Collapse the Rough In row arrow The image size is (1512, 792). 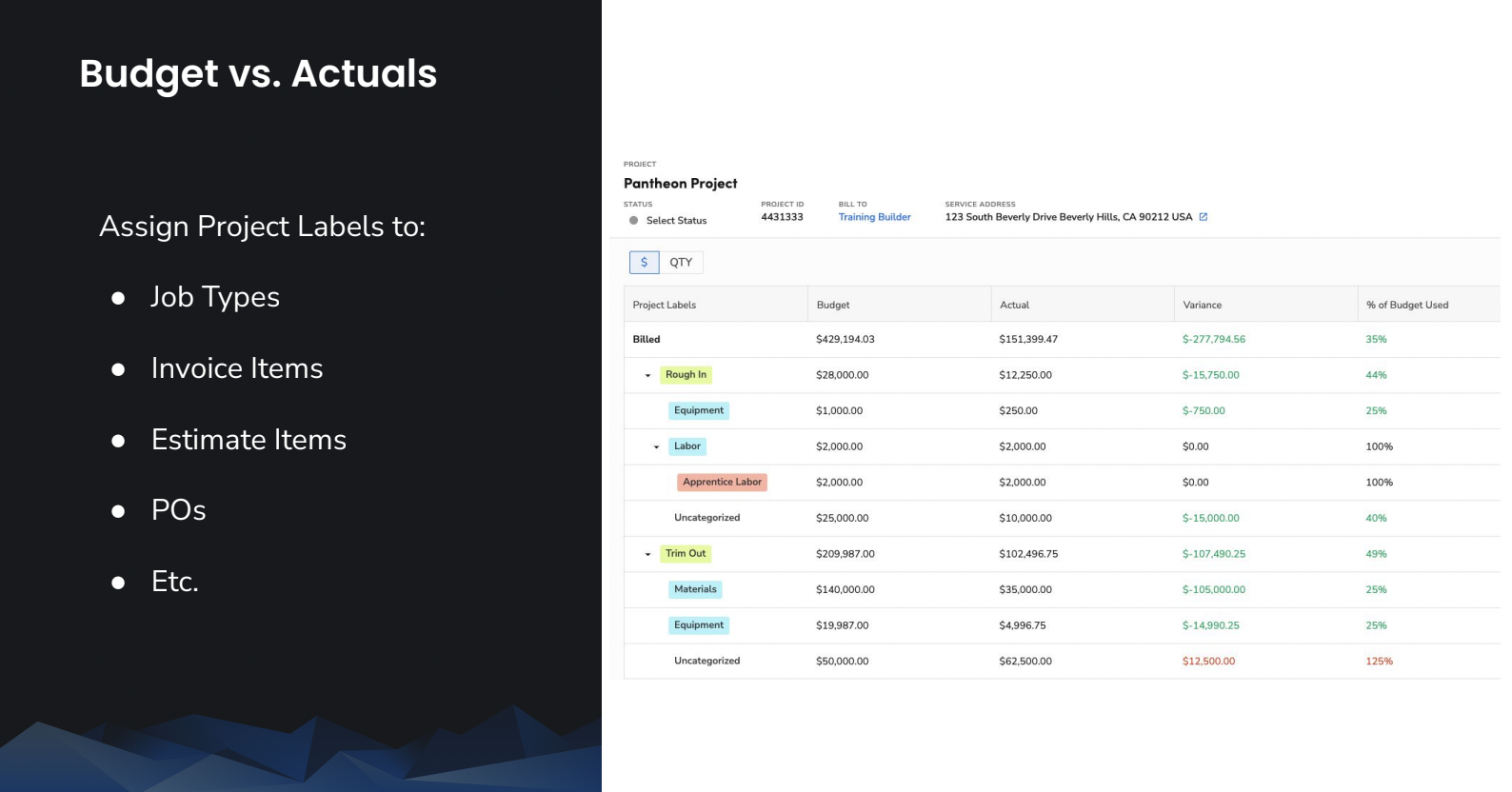point(648,376)
